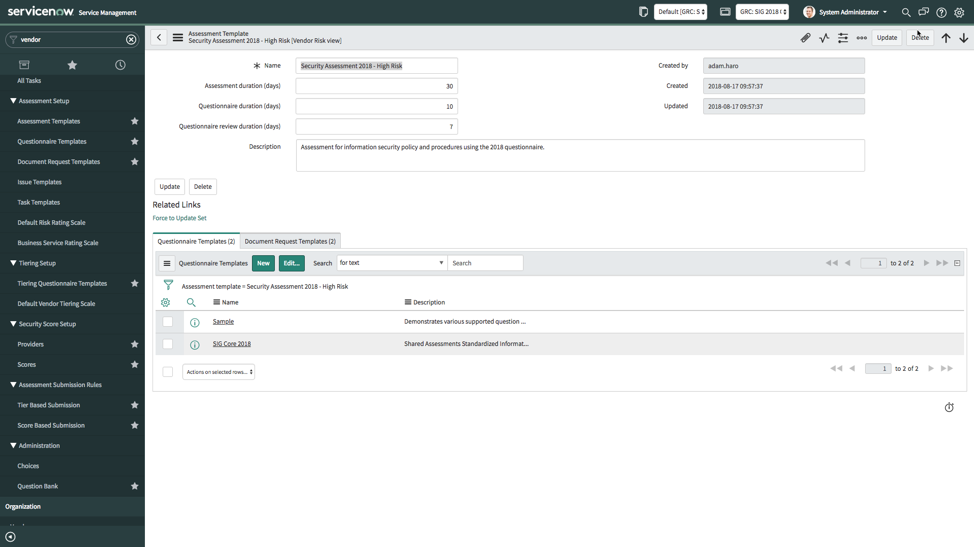
Task: Open the SIG Core 2018 record link
Action: tap(232, 344)
